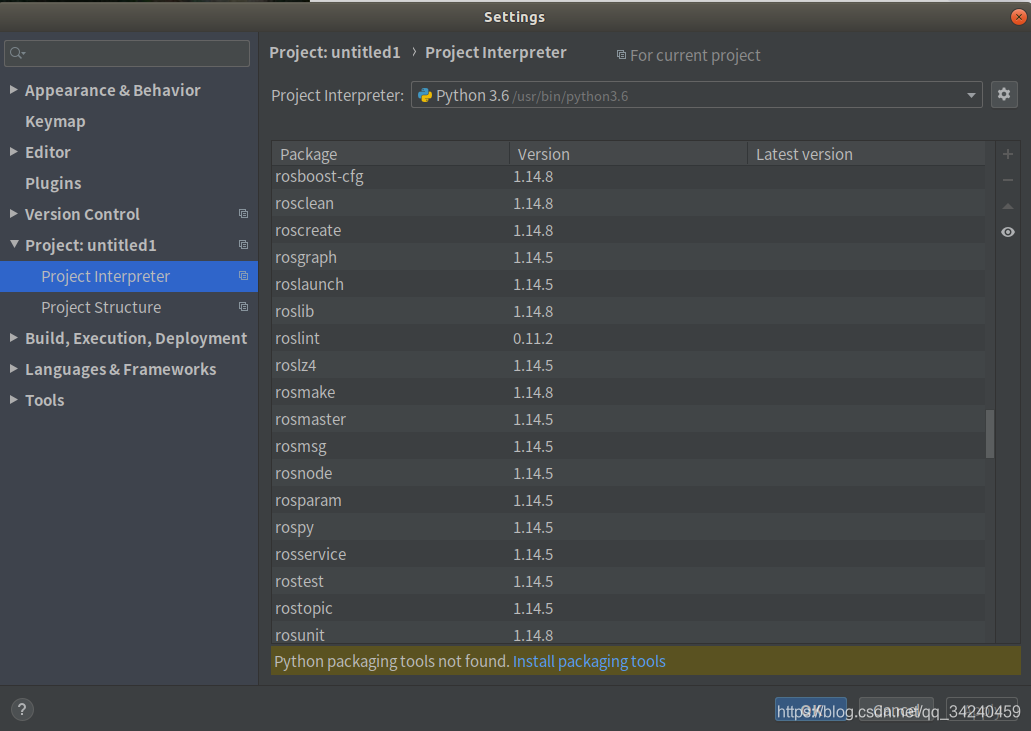
Task: Expand the Tools section
Action: coord(13,400)
